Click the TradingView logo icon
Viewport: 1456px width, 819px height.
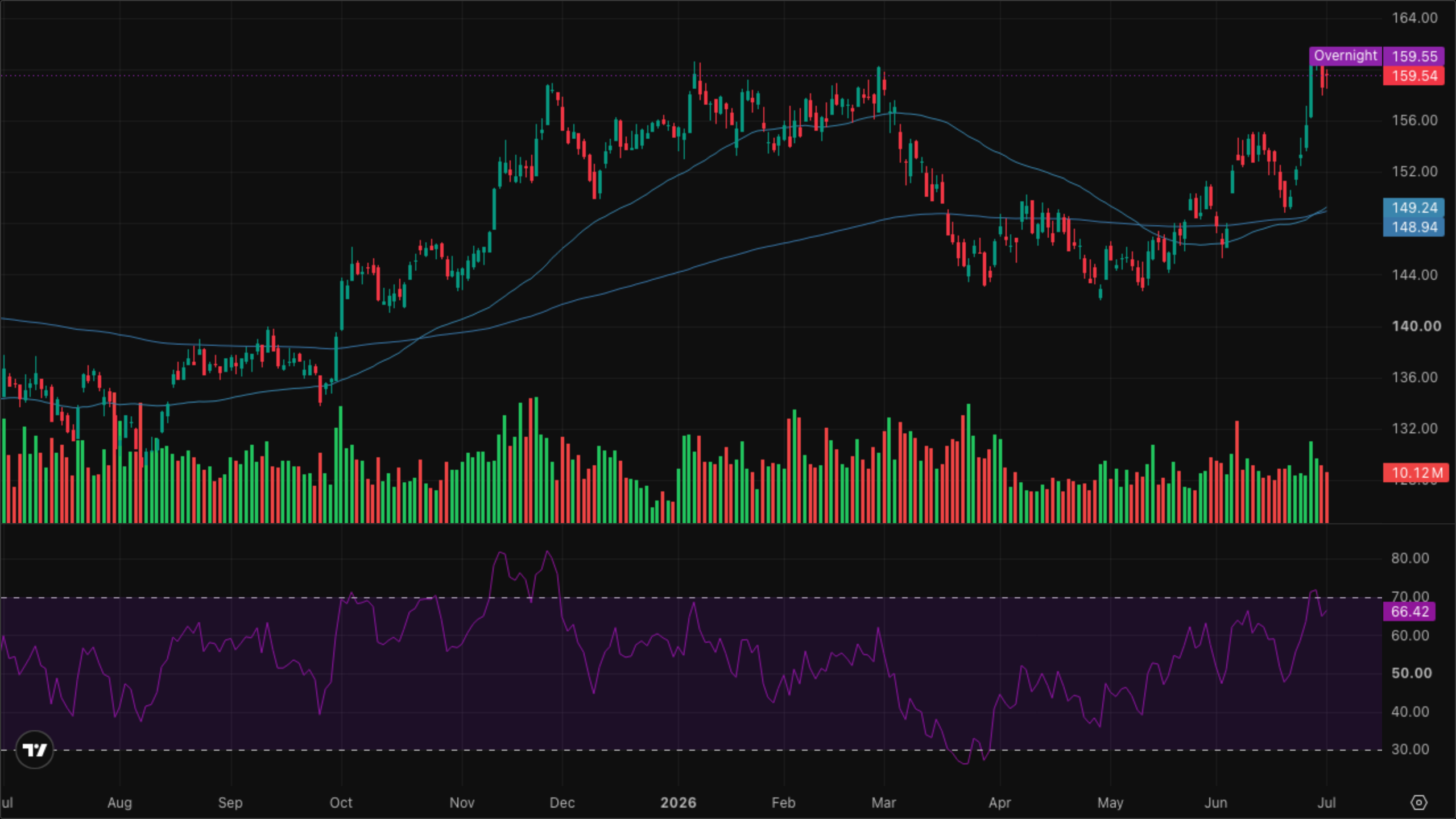35,750
